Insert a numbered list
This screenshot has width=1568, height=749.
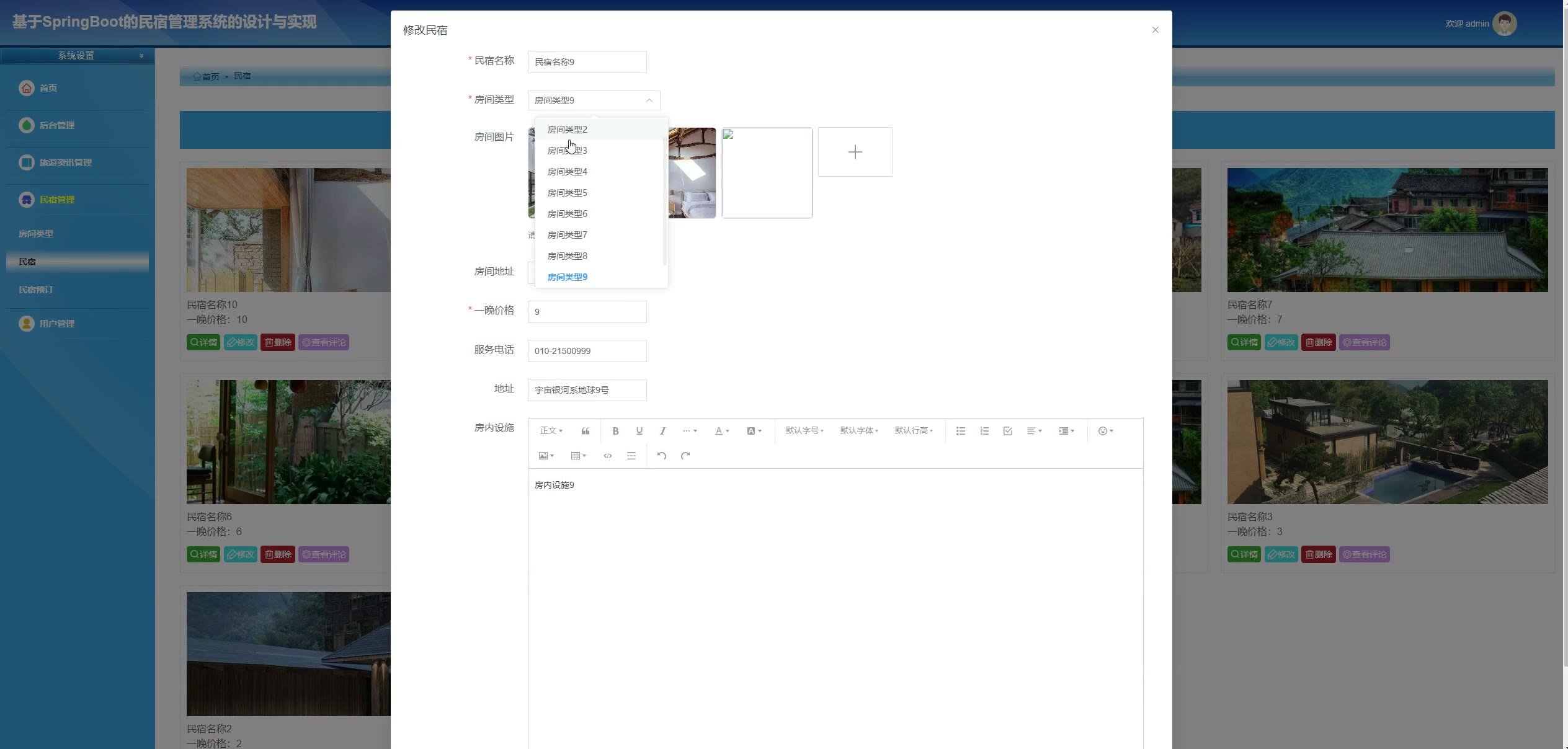tap(984, 431)
